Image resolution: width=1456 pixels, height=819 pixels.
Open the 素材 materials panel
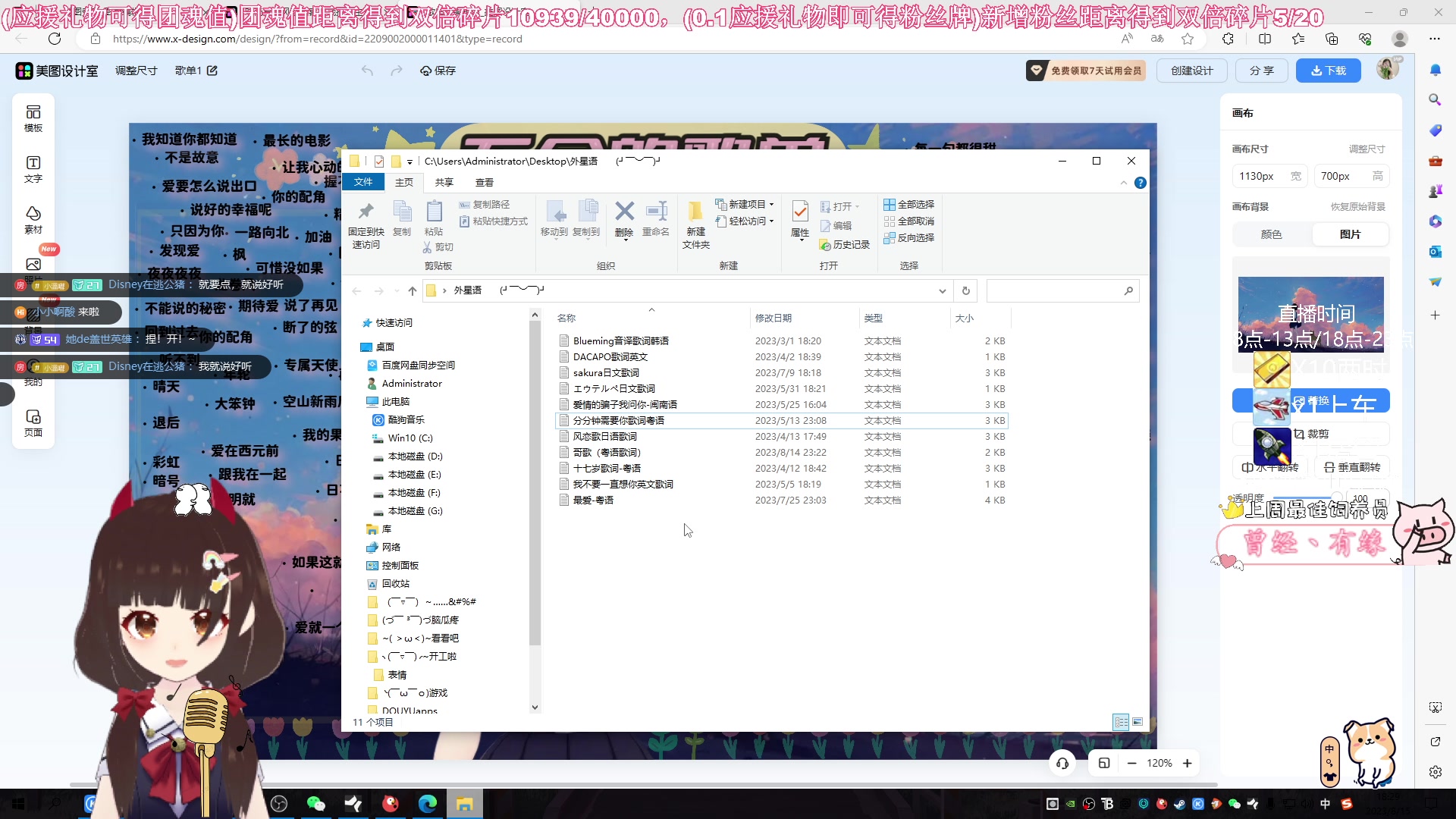(33, 221)
